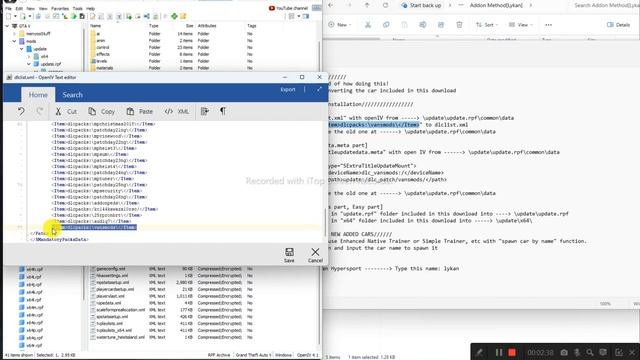Screen dimensions: 640x360
Task: Click the pen annotation icon on recorder bar
Action: click(x=480, y=352)
